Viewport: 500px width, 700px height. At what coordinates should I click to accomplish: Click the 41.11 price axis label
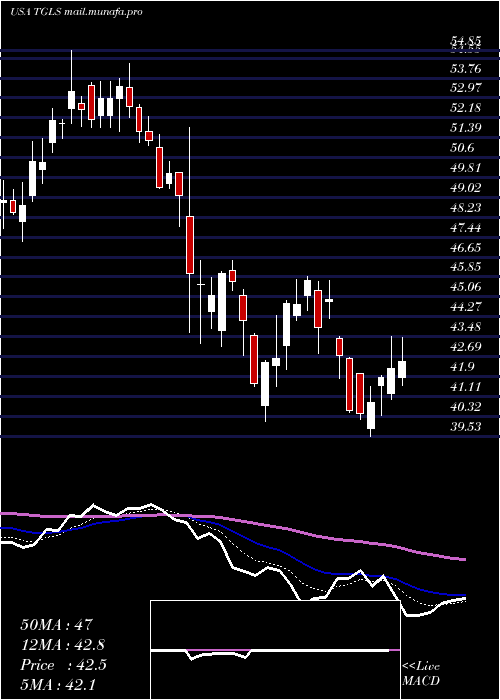pos(466,387)
